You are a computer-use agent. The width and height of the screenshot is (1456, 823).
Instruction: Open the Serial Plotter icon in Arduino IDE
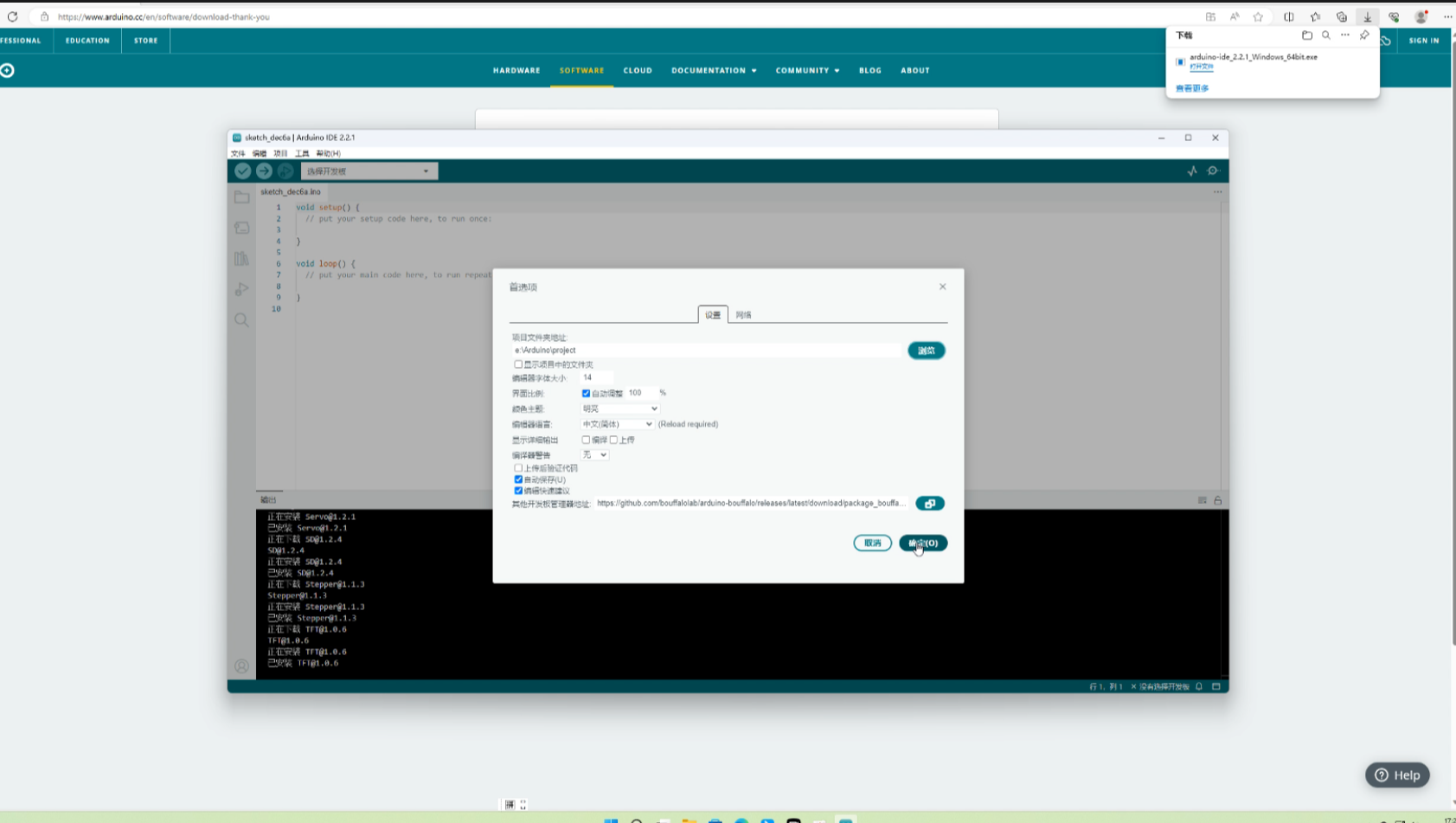(1192, 171)
